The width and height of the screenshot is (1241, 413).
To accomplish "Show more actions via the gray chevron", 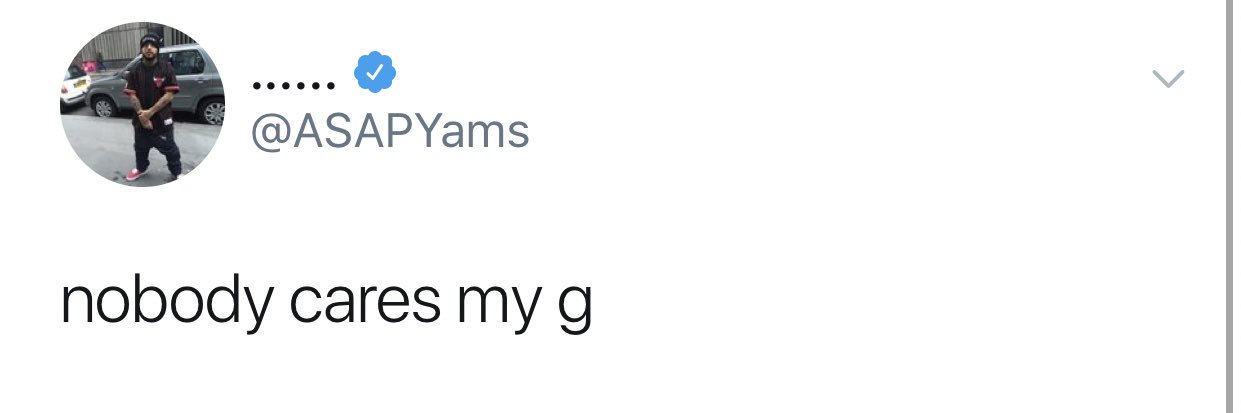I will click(1167, 78).
